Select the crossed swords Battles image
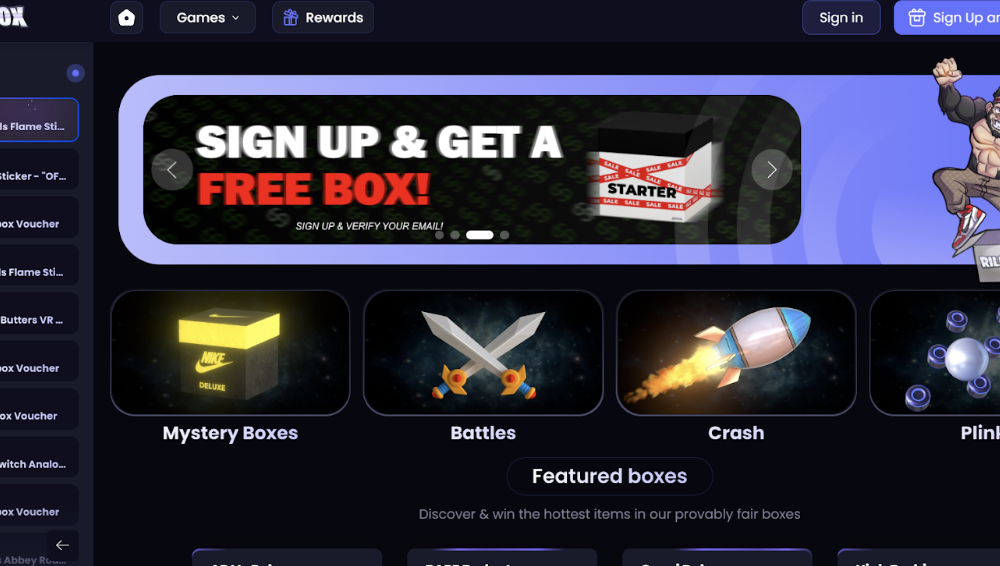 [x=483, y=353]
